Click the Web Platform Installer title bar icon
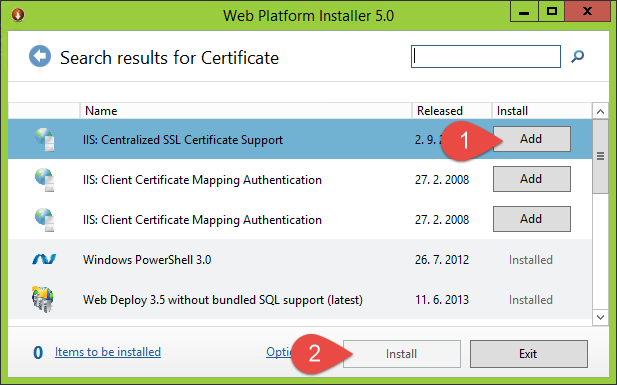 pos(18,15)
